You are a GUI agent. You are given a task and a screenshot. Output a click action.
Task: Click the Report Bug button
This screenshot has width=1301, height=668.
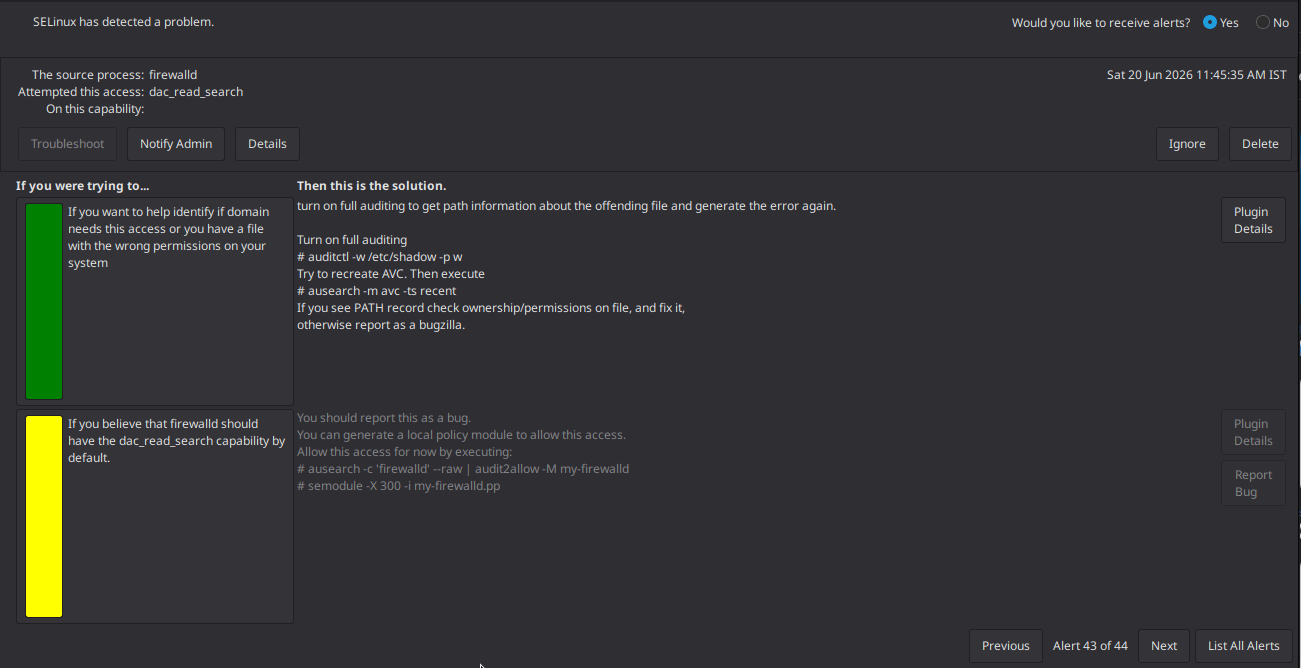(1253, 483)
